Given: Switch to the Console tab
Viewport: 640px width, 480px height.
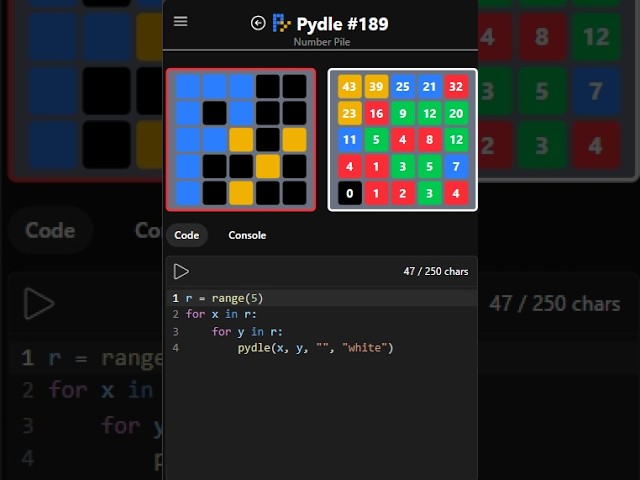Looking at the screenshot, I should pyautogui.click(x=247, y=235).
